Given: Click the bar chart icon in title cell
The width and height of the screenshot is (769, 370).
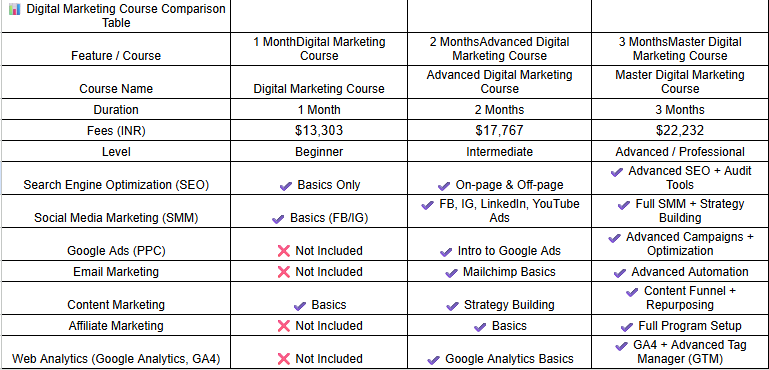Looking at the screenshot, I should (15, 9).
